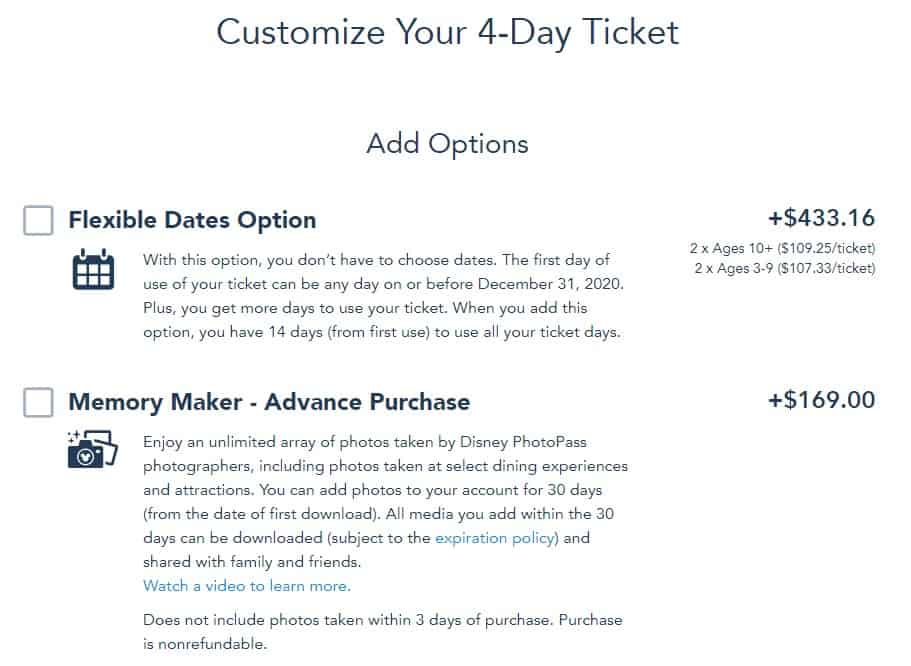The width and height of the screenshot is (911, 666).
Task: Click the Customize Your 4-Day Ticket title
Action: (446, 32)
